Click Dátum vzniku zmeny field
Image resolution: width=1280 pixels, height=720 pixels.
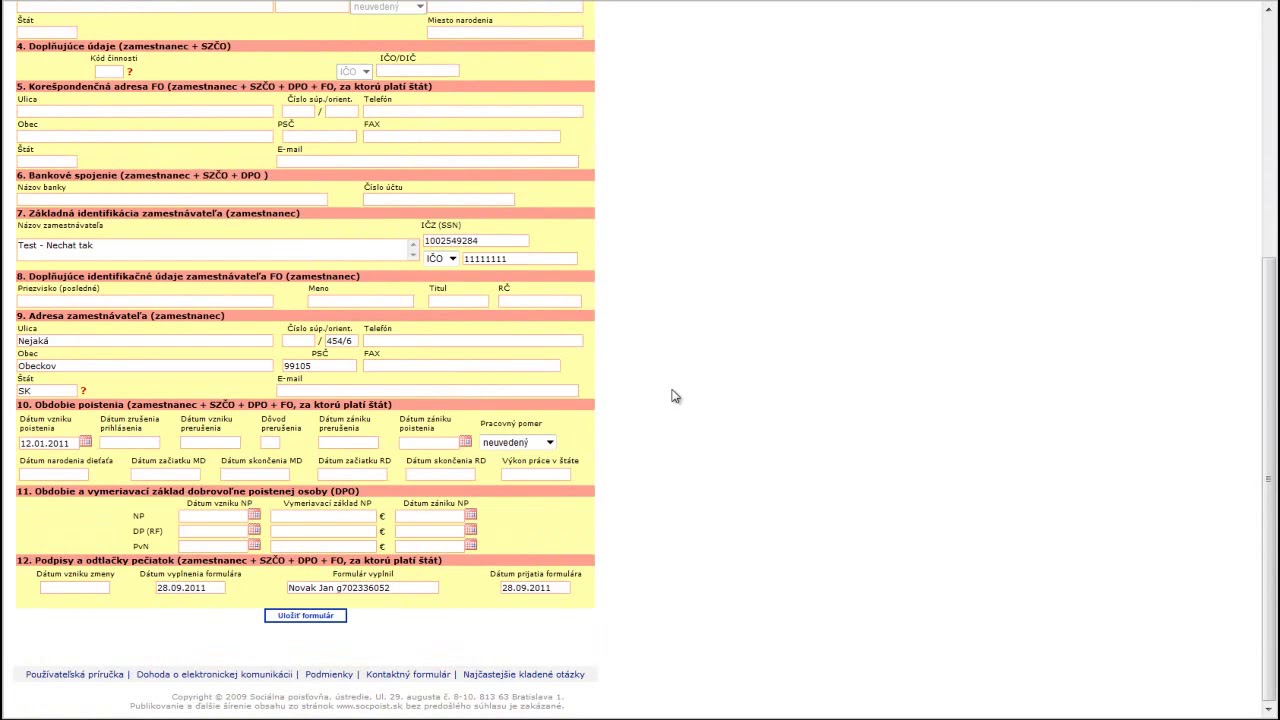point(75,588)
